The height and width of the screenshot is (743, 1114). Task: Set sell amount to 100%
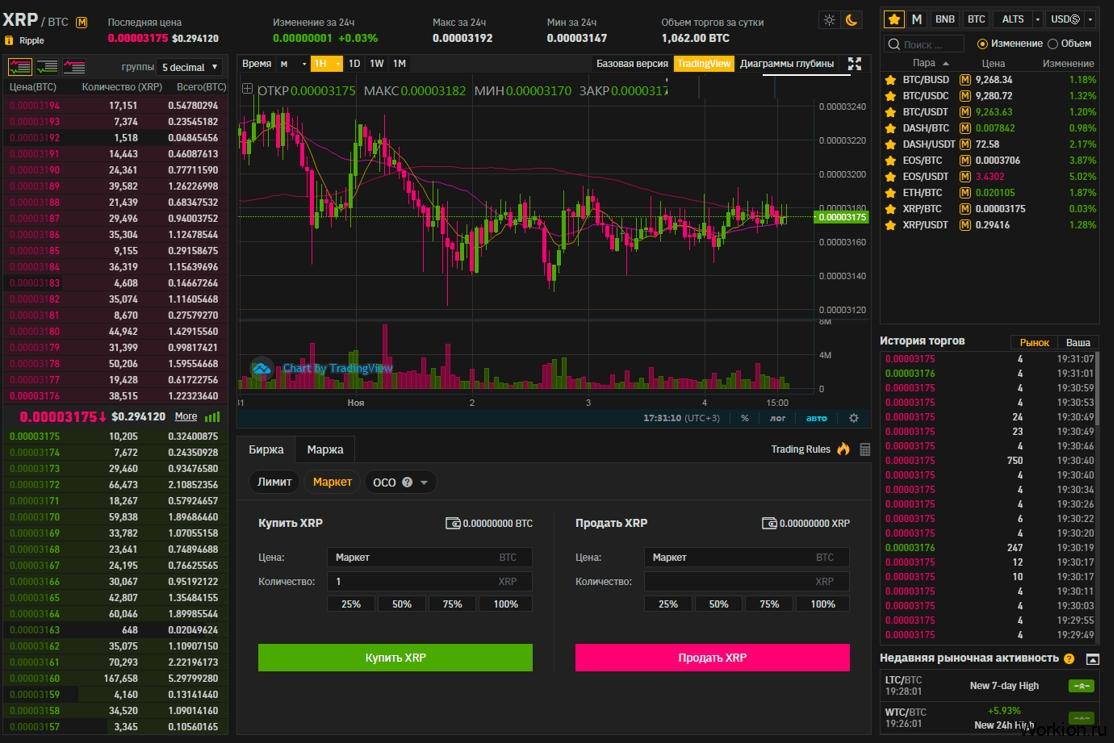click(x=823, y=604)
